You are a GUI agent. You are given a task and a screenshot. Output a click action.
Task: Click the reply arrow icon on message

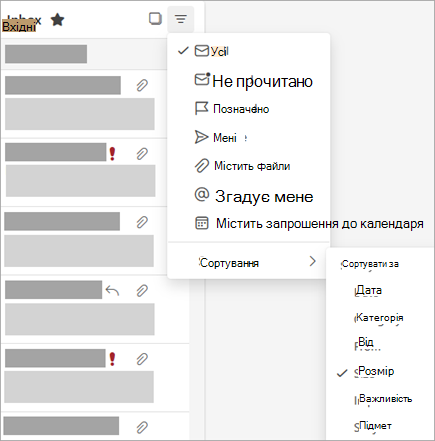[112, 291]
